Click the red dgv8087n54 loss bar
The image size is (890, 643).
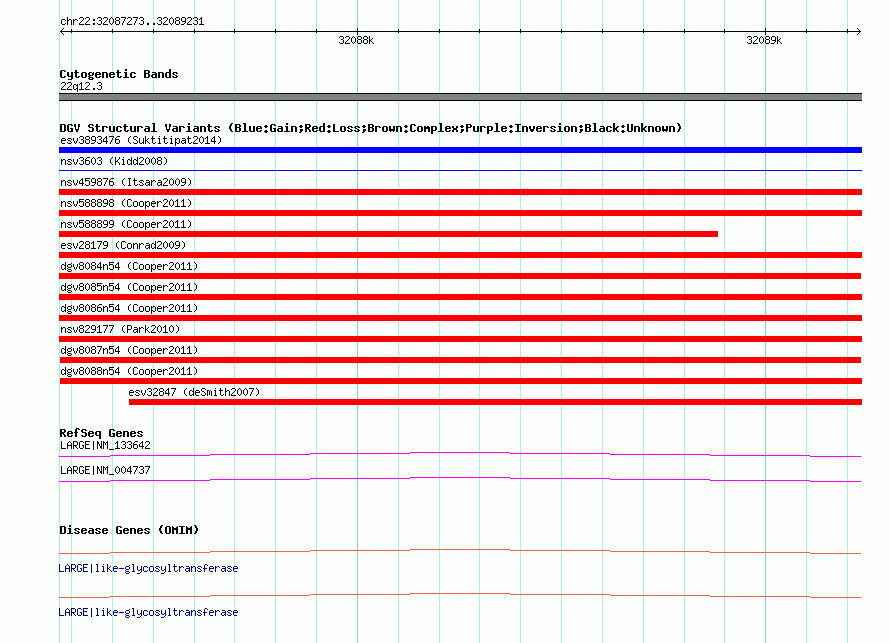[460, 360]
